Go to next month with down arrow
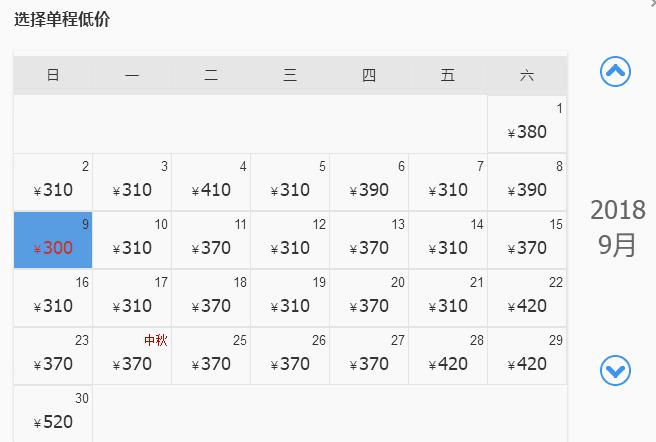 [x=615, y=371]
